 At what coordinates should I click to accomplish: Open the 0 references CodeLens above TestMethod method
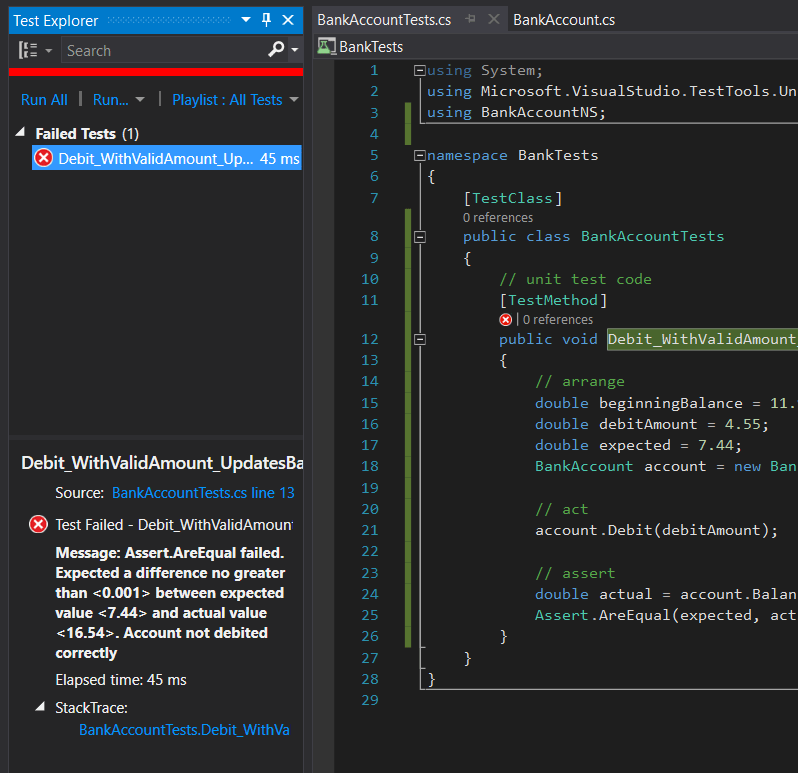coord(558,320)
